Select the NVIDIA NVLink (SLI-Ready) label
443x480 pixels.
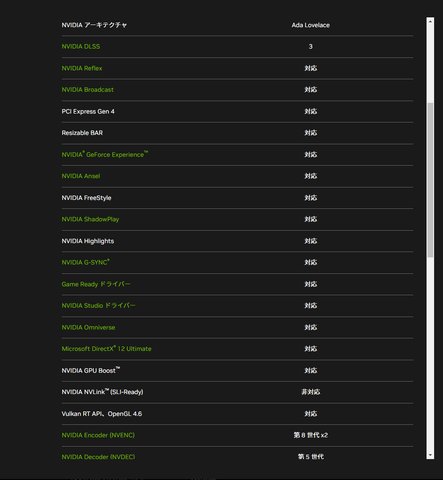(x=102, y=392)
